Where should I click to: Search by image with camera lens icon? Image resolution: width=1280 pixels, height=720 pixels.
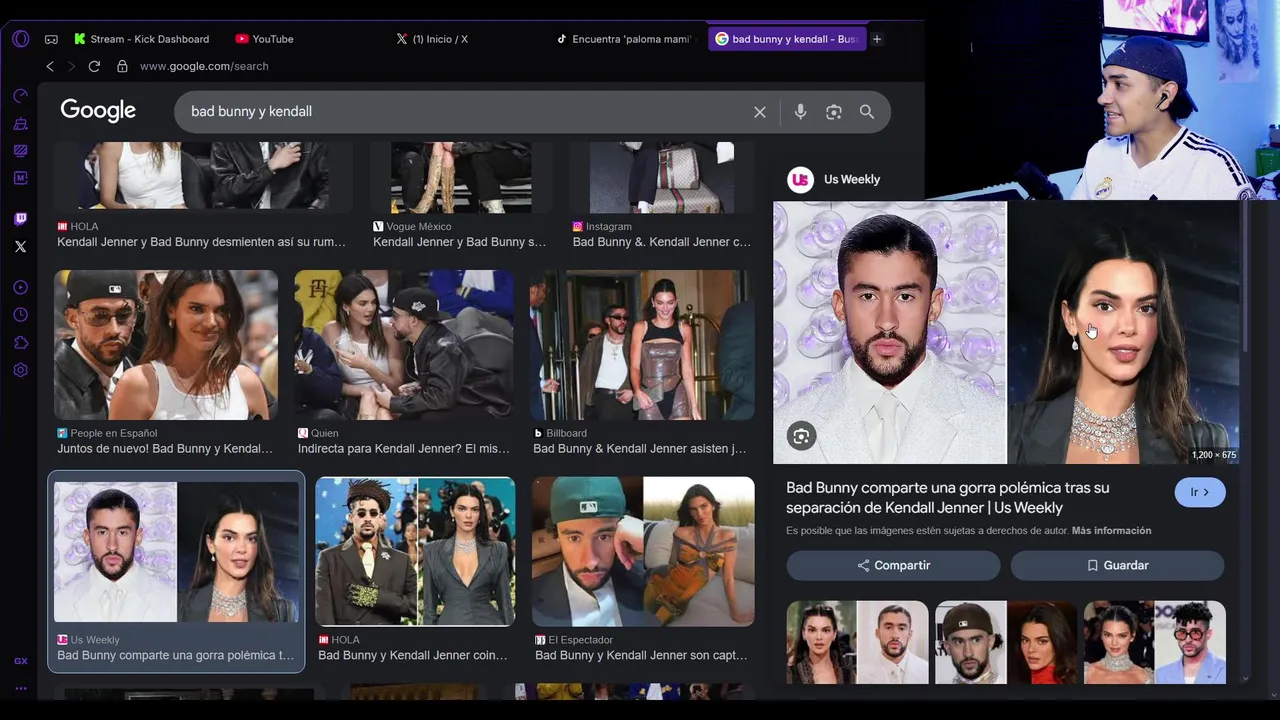coord(834,112)
